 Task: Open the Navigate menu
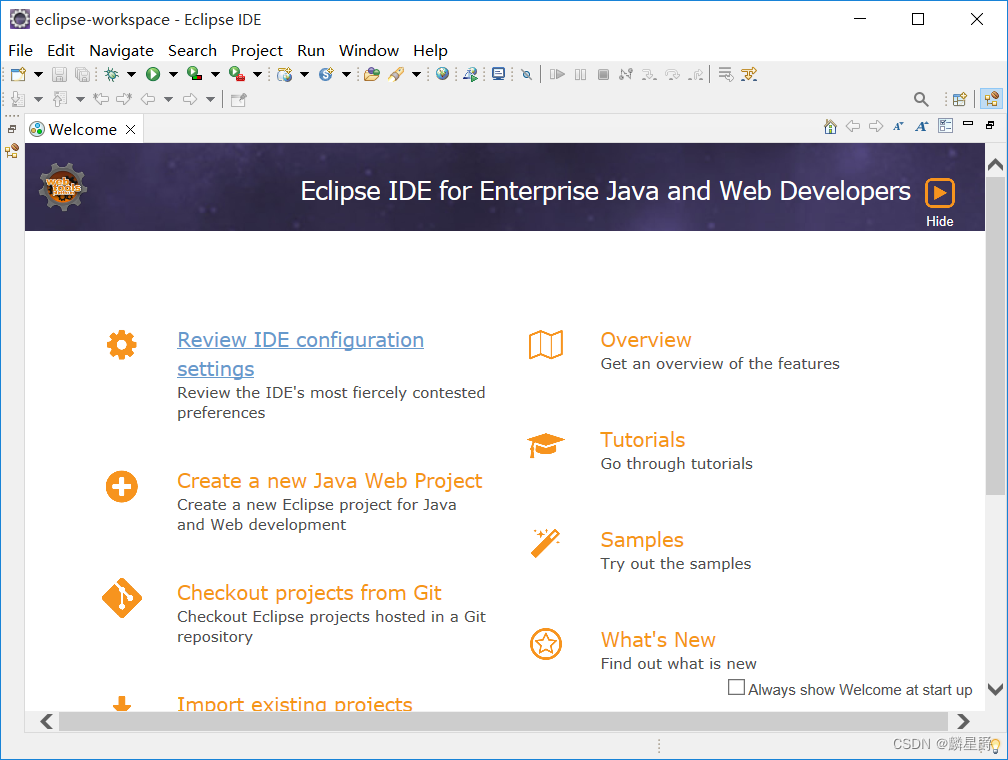pyautogui.click(x=122, y=51)
